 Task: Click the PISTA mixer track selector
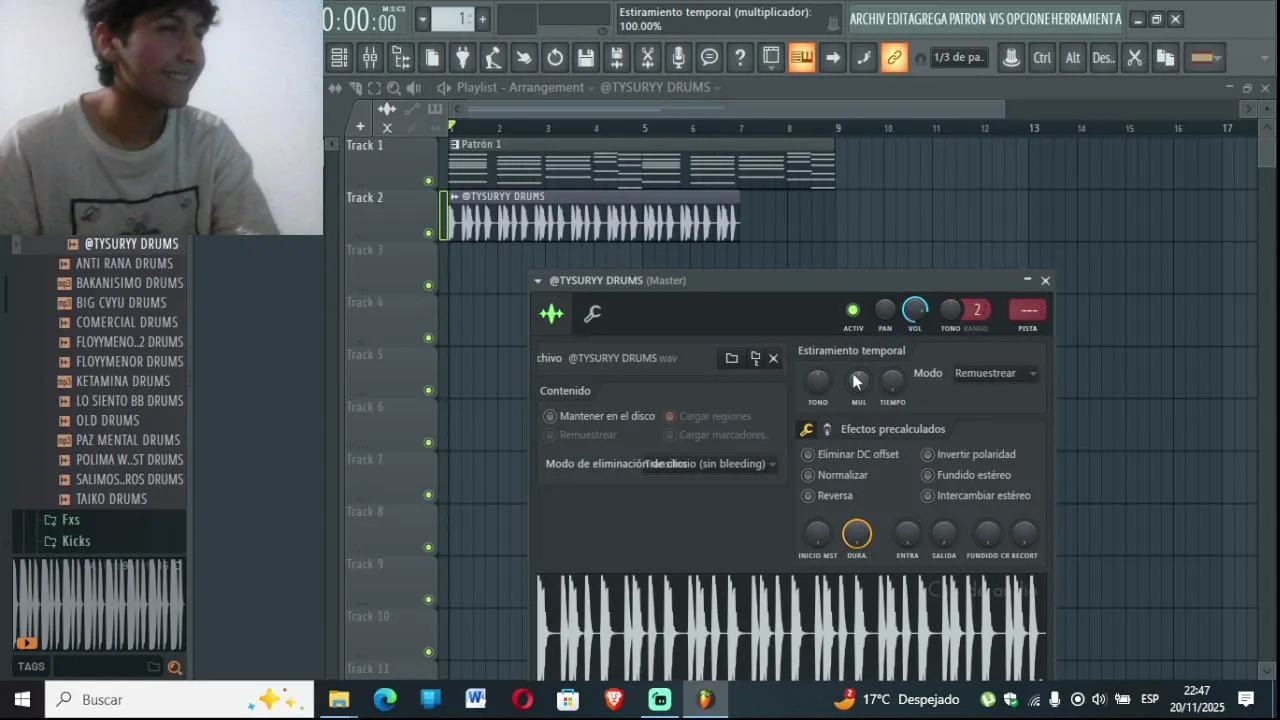(1028, 311)
